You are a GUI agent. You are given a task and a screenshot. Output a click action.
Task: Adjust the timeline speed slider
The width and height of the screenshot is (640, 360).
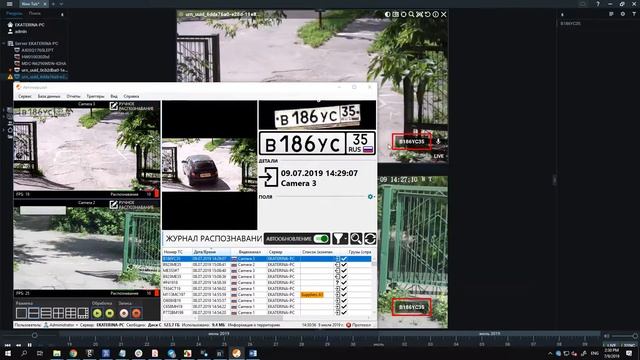(35, 335)
